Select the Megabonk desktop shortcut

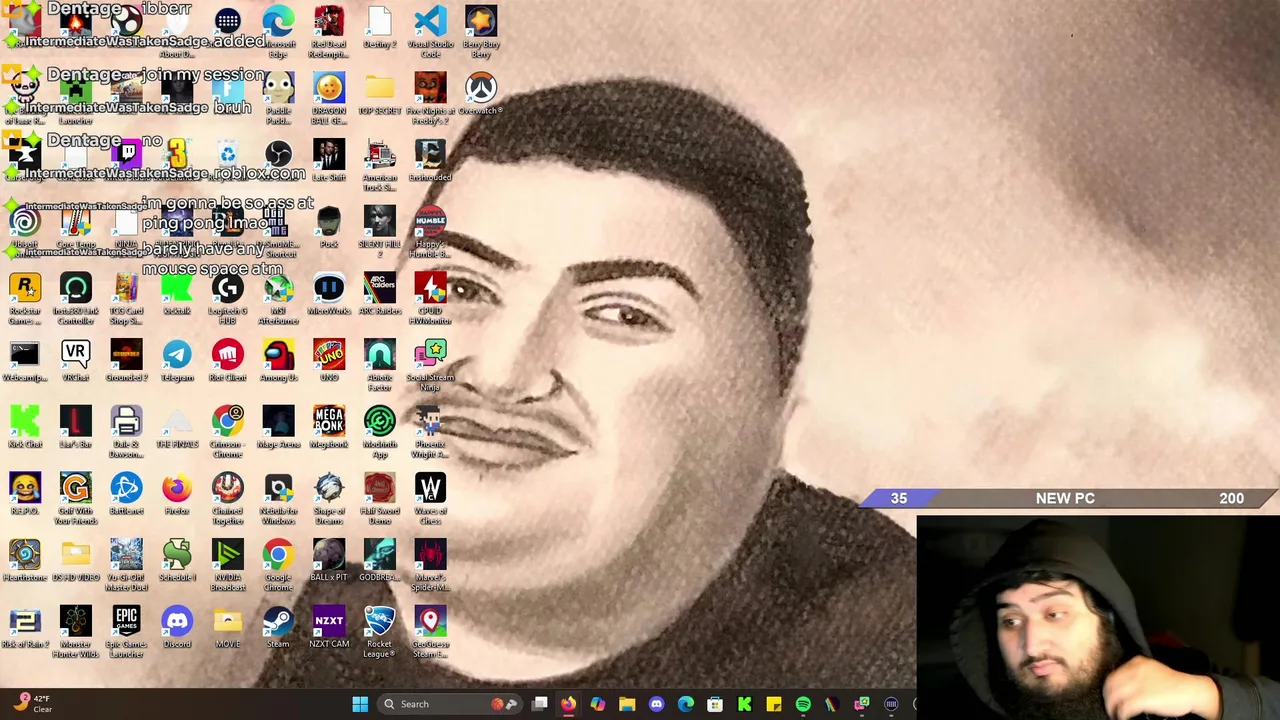pyautogui.click(x=329, y=422)
